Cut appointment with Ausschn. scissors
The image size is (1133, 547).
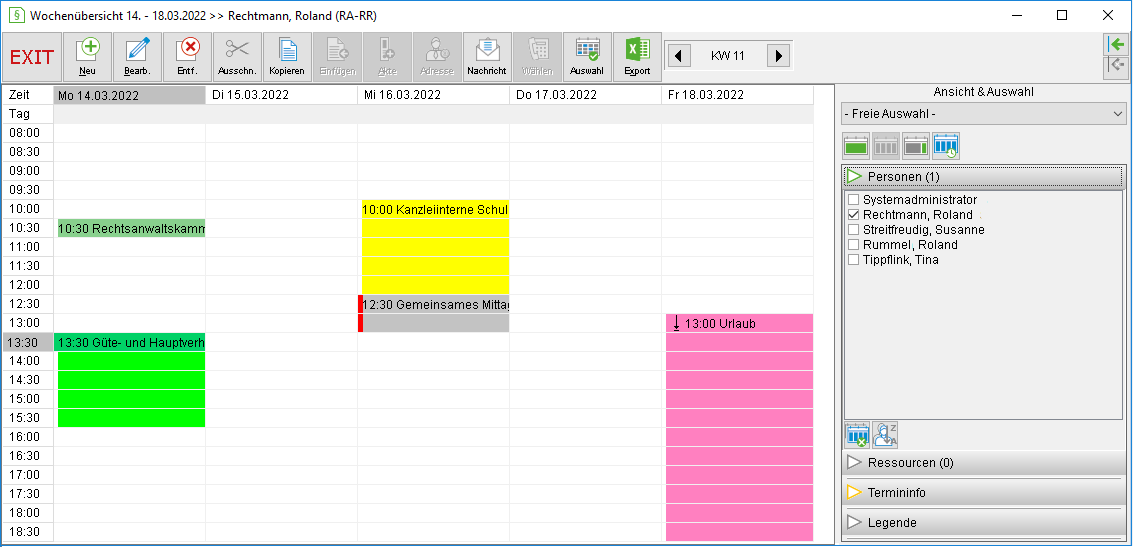tap(237, 57)
